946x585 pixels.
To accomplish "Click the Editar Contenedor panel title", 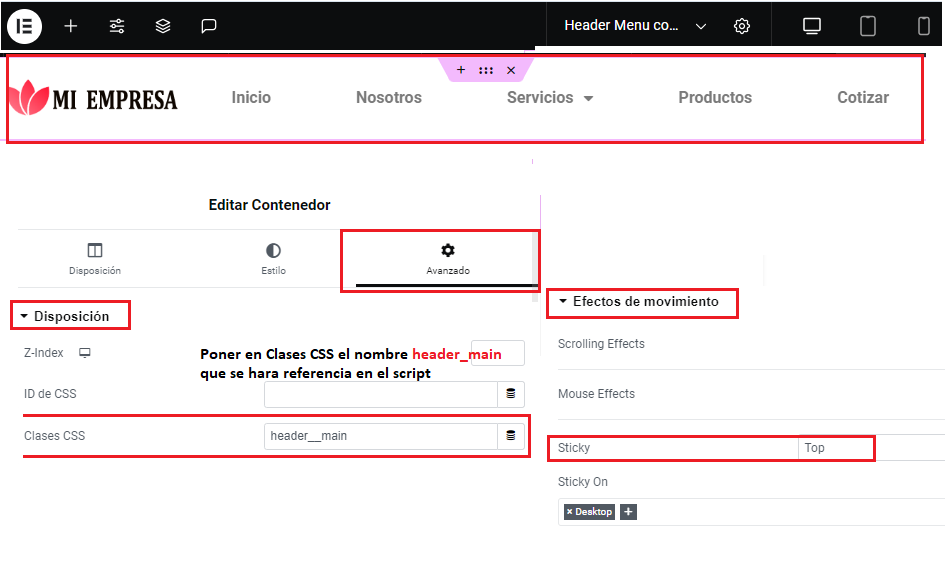I will point(270,205).
